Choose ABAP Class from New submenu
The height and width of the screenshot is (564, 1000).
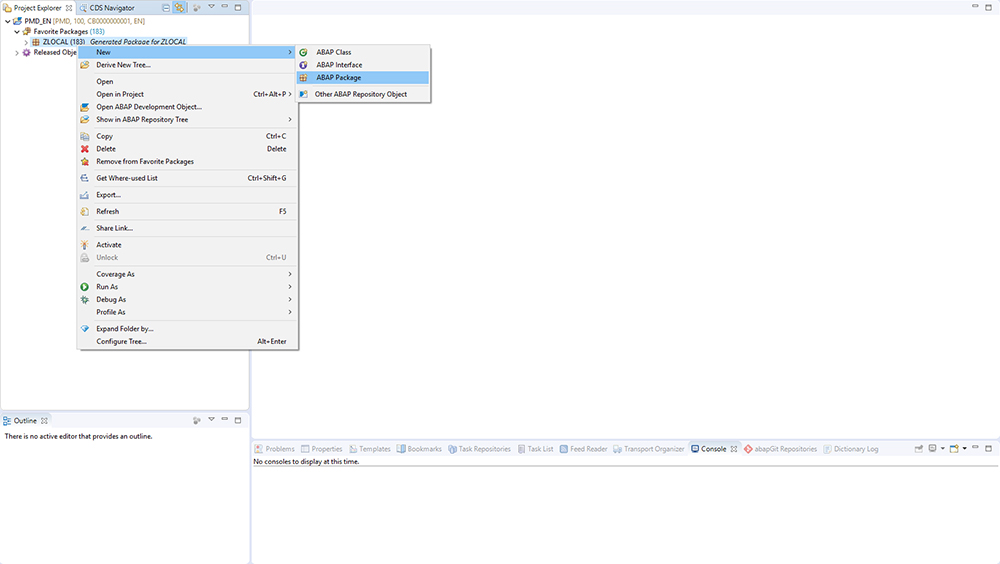[362, 52]
